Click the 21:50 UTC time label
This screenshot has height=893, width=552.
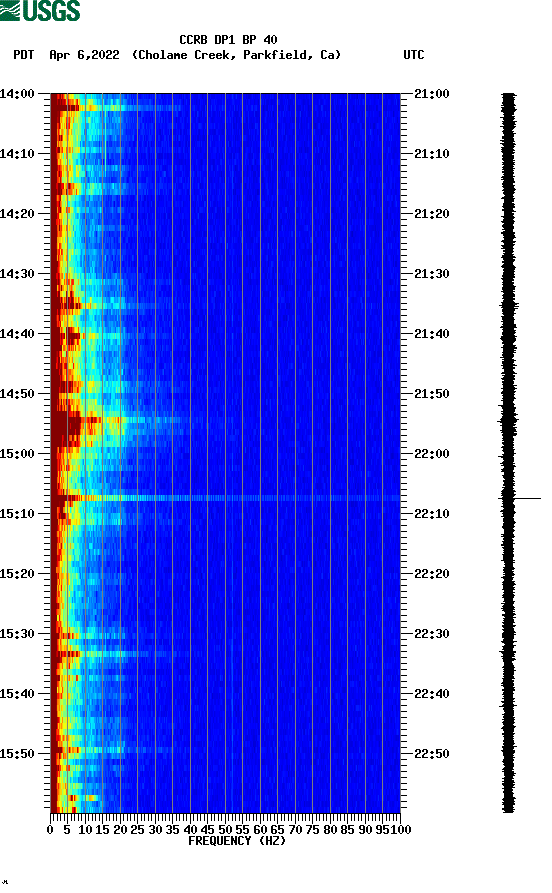pyautogui.click(x=432, y=394)
